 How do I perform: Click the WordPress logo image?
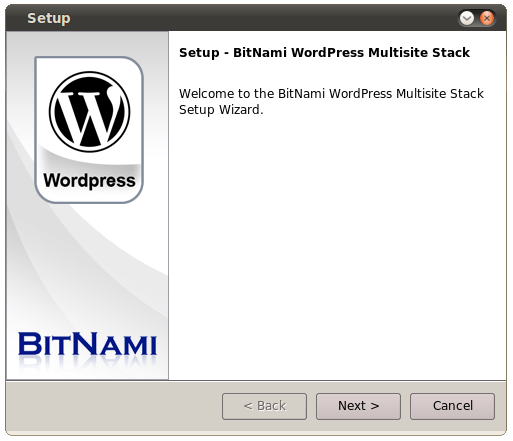[x=89, y=112]
